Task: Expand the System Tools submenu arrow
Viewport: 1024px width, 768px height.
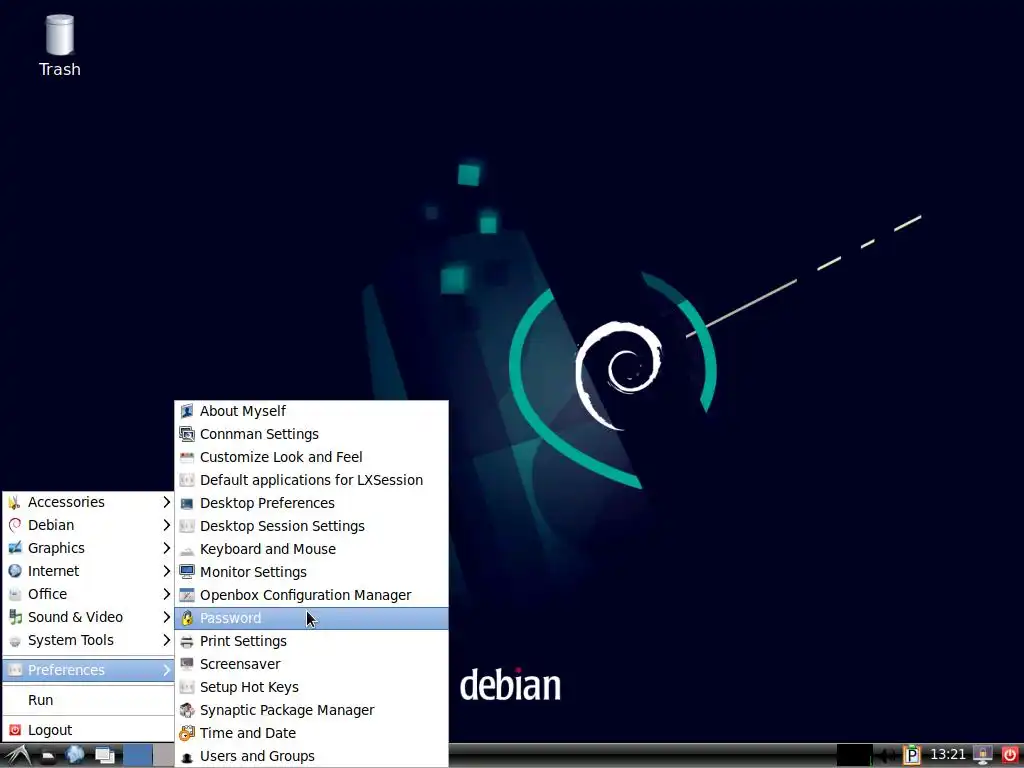Action: pos(166,640)
